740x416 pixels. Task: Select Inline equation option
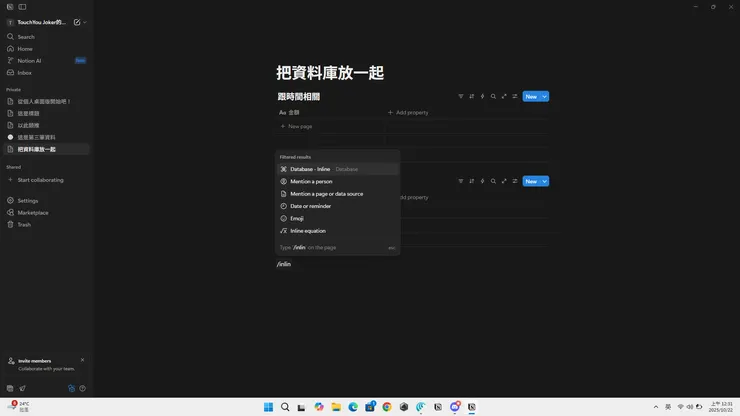coord(337,231)
